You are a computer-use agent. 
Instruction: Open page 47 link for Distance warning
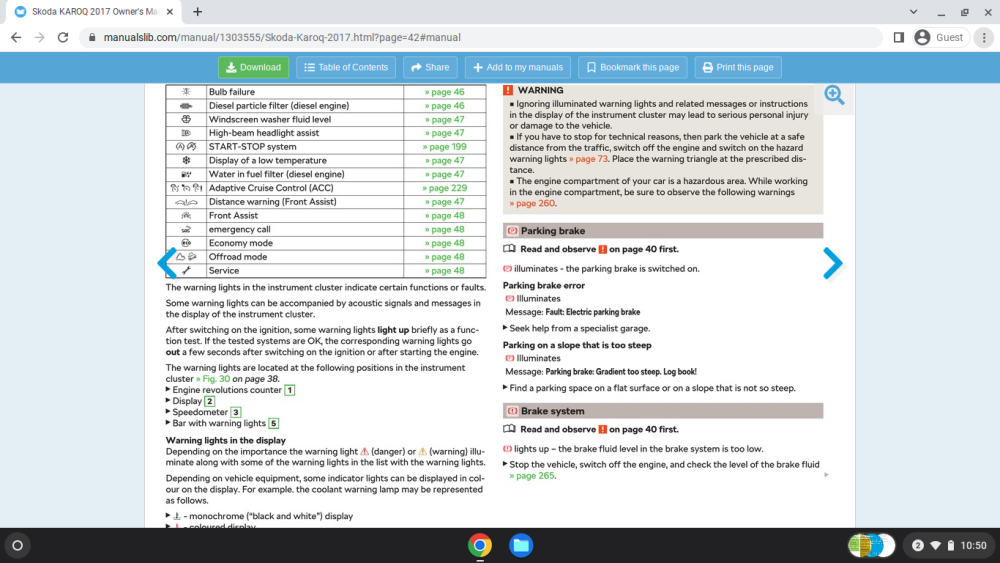445,201
